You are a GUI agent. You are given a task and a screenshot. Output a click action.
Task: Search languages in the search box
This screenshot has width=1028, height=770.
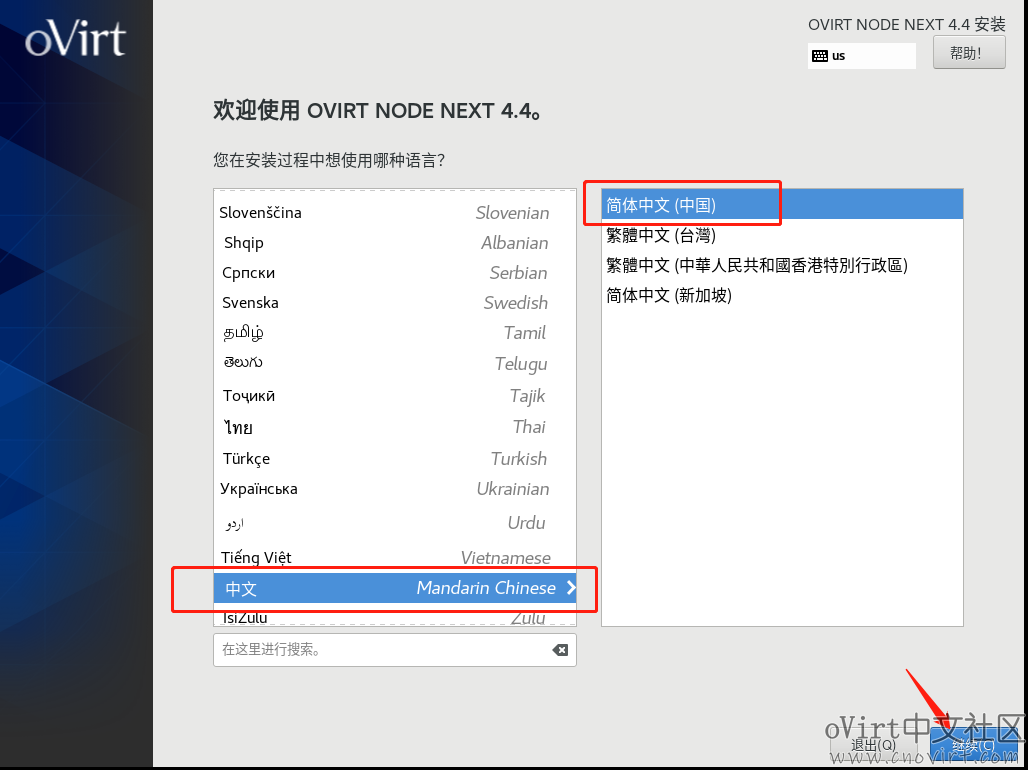[395, 650]
